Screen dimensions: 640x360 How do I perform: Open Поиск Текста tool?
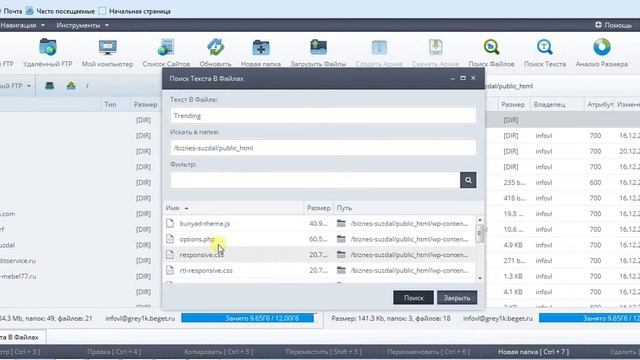pos(545,47)
